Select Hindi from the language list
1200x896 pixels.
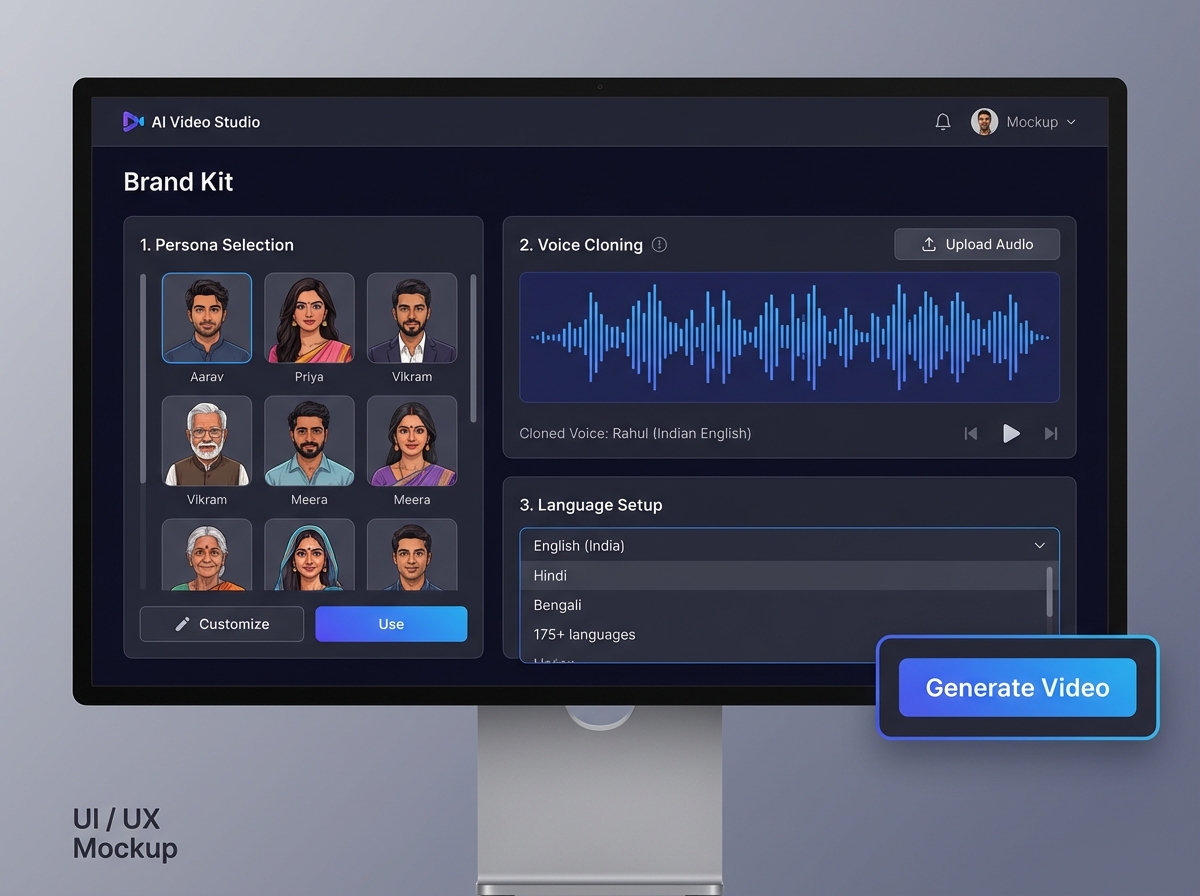click(550, 575)
